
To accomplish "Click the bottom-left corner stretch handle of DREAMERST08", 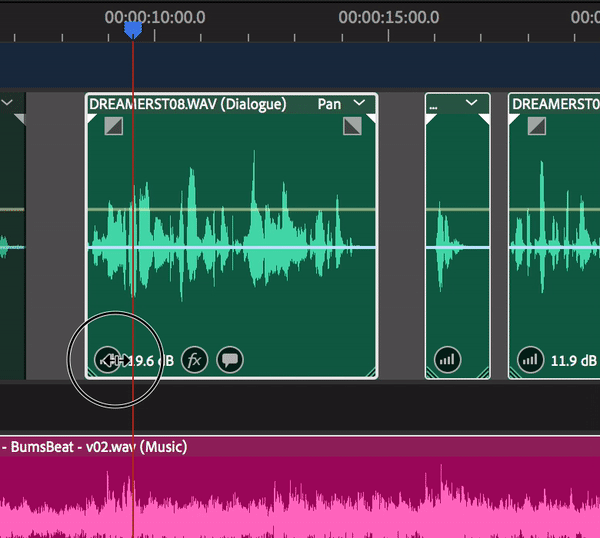I will click(x=92, y=372).
